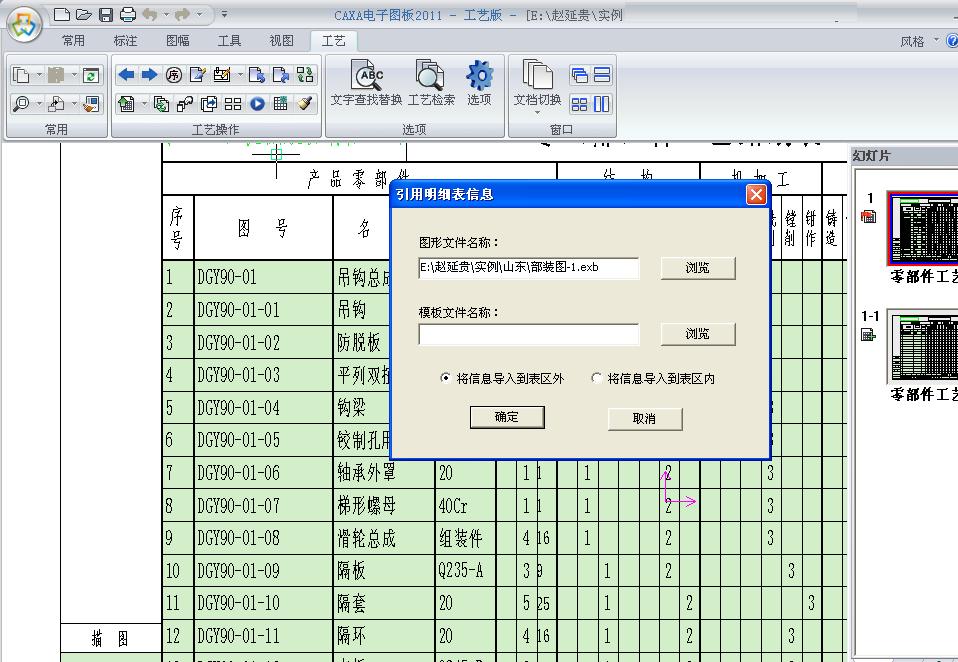
Task: Switch to the 常用 ribbon tab
Action: click(73, 41)
